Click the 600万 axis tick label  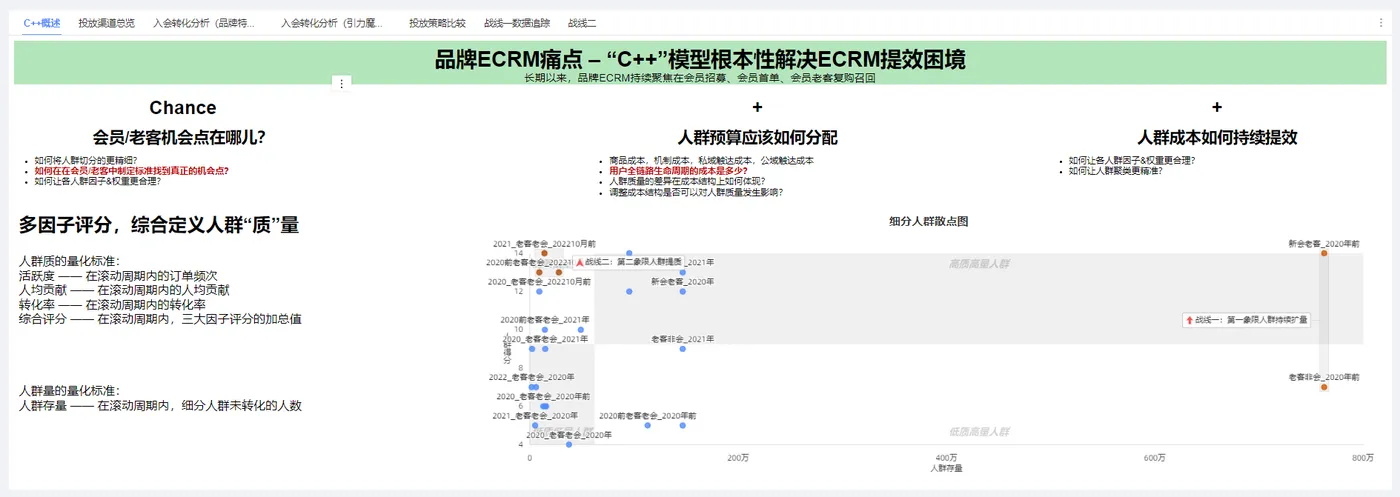(1154, 457)
